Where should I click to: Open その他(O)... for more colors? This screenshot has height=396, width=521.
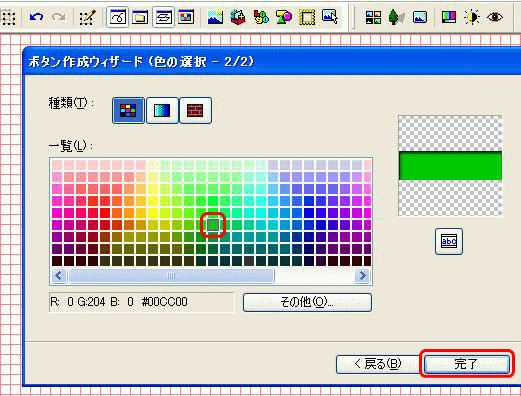point(307,302)
